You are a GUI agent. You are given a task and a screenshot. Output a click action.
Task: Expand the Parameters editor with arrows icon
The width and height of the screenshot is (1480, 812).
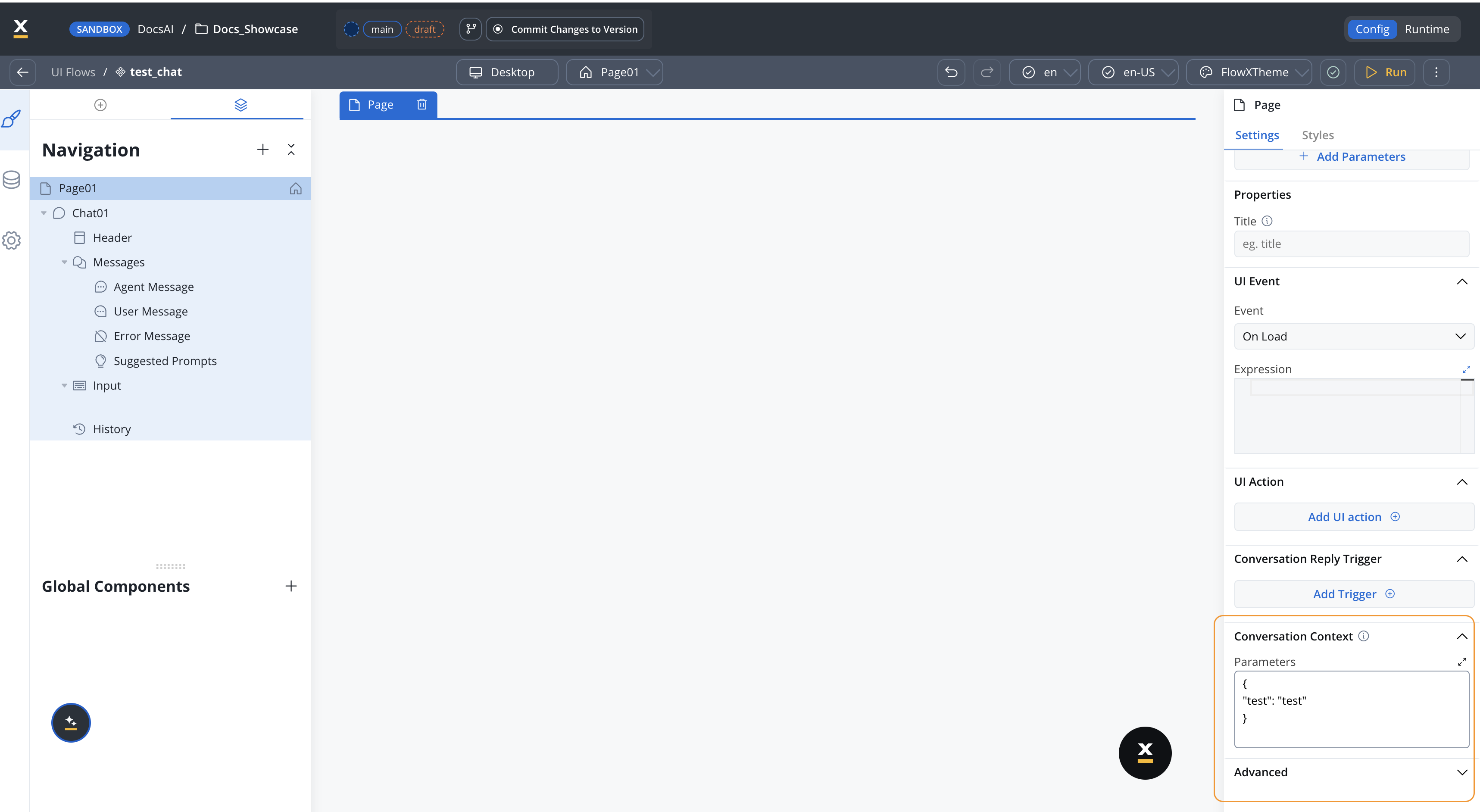(x=1461, y=662)
